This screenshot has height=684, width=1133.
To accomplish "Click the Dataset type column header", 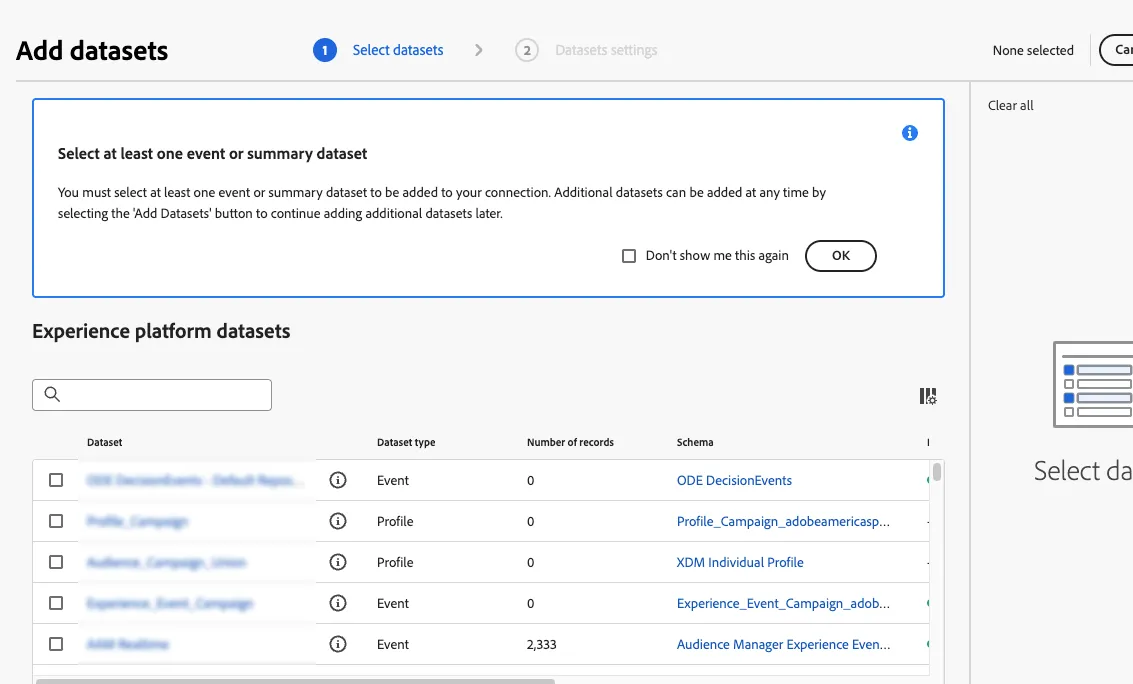I will [406, 442].
